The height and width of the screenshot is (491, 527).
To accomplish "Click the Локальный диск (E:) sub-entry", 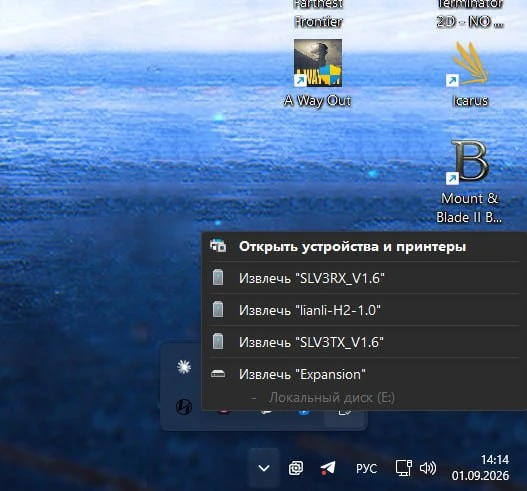I will pos(331,398).
